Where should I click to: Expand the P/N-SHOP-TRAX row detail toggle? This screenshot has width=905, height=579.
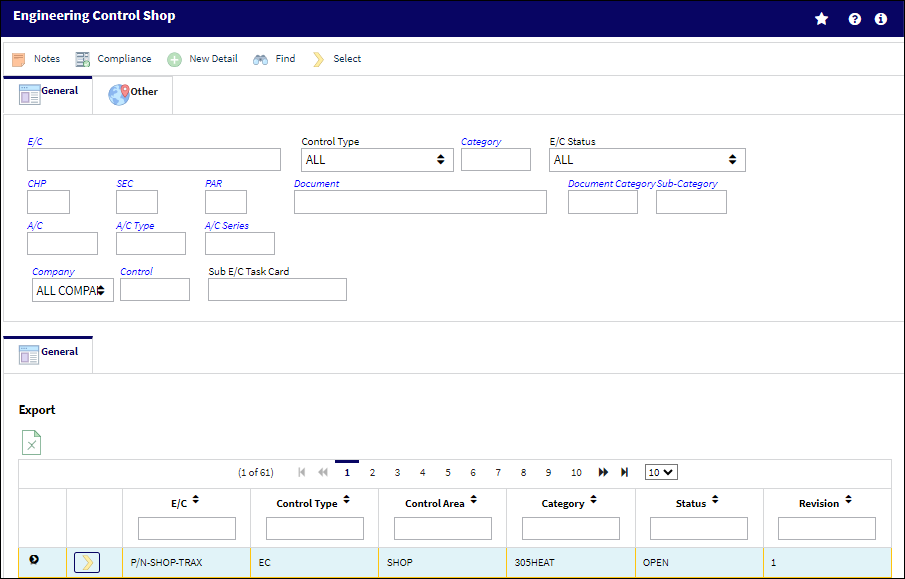(34, 559)
